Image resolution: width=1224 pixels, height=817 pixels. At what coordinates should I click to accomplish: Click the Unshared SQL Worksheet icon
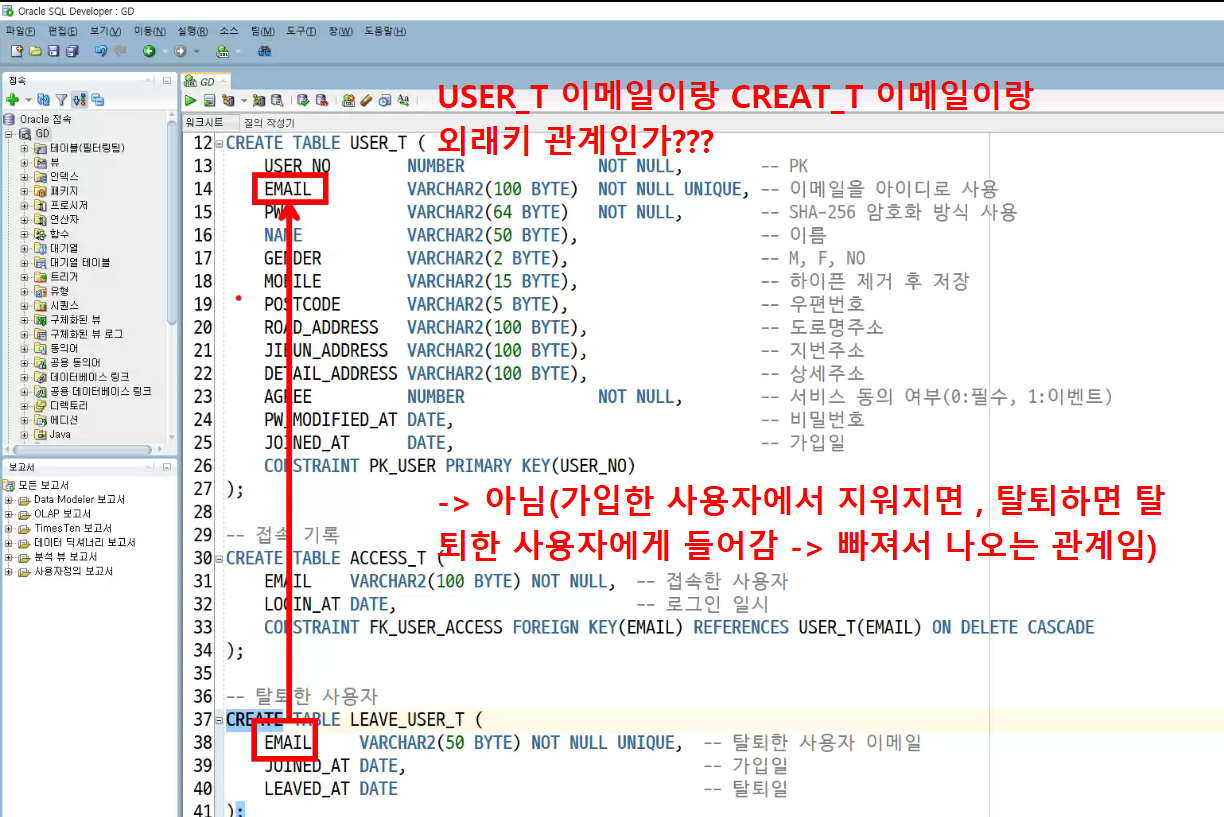click(348, 100)
